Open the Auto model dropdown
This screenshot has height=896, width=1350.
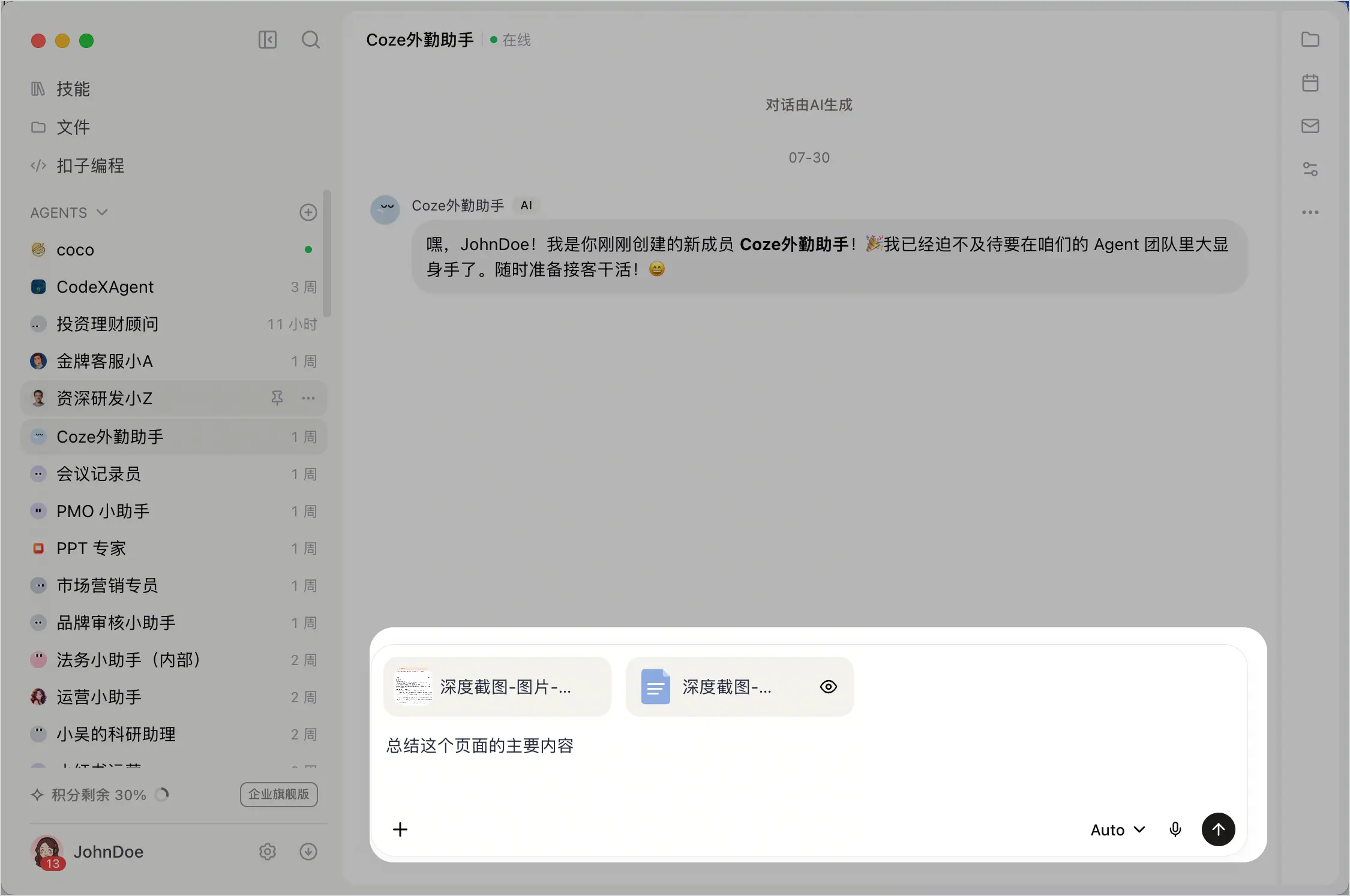(1118, 830)
